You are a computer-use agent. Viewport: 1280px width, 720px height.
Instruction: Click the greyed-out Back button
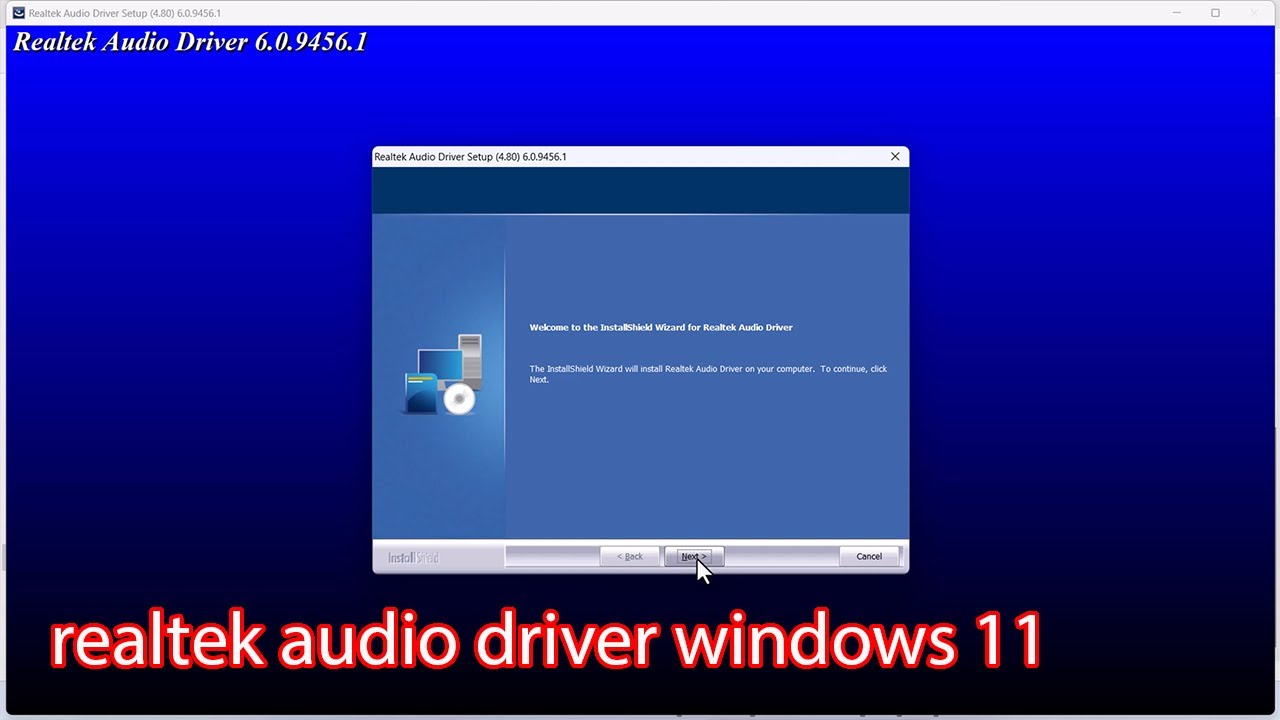(x=630, y=556)
